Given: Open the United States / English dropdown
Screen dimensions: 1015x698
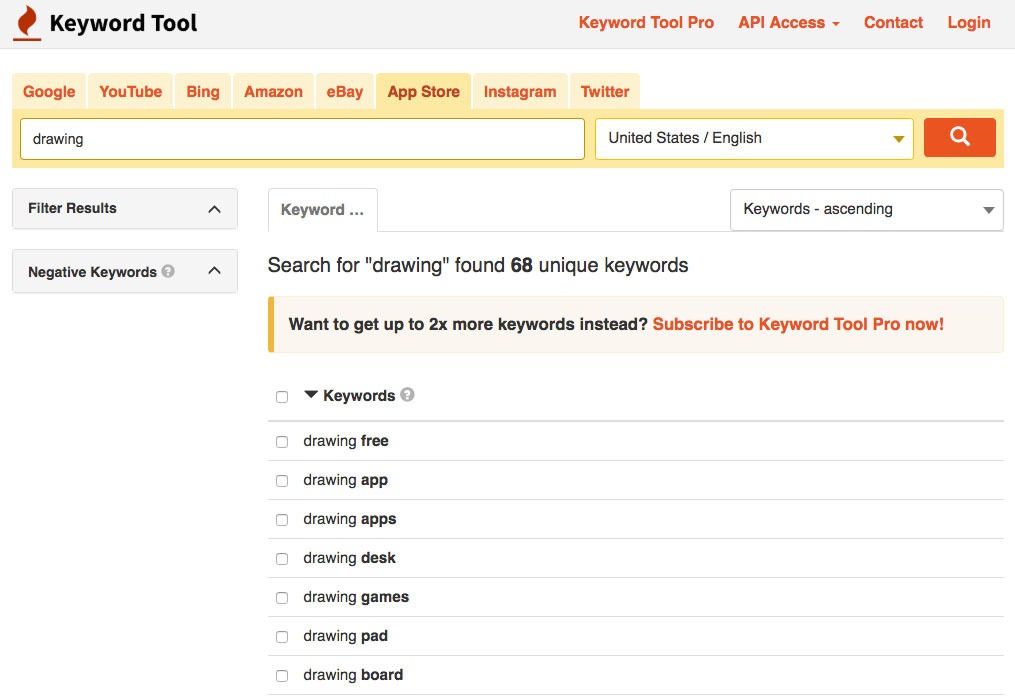Looking at the screenshot, I should click(753, 137).
